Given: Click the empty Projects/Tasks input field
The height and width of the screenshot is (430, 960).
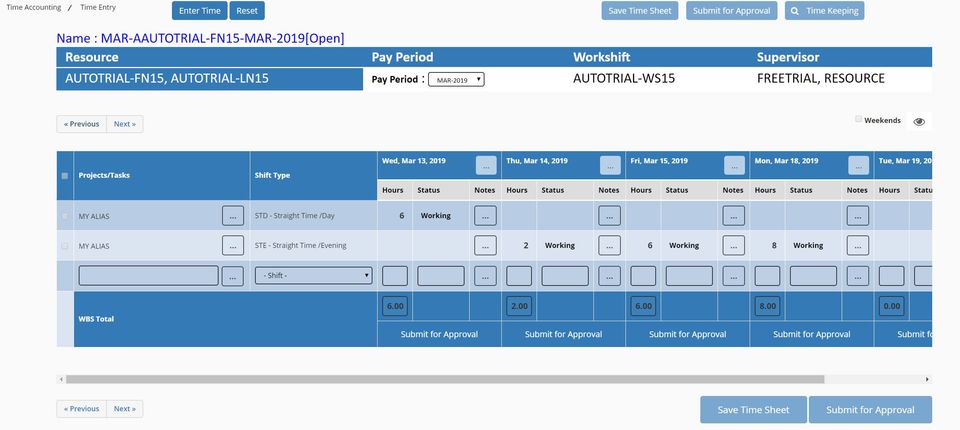Looking at the screenshot, I should (x=148, y=276).
